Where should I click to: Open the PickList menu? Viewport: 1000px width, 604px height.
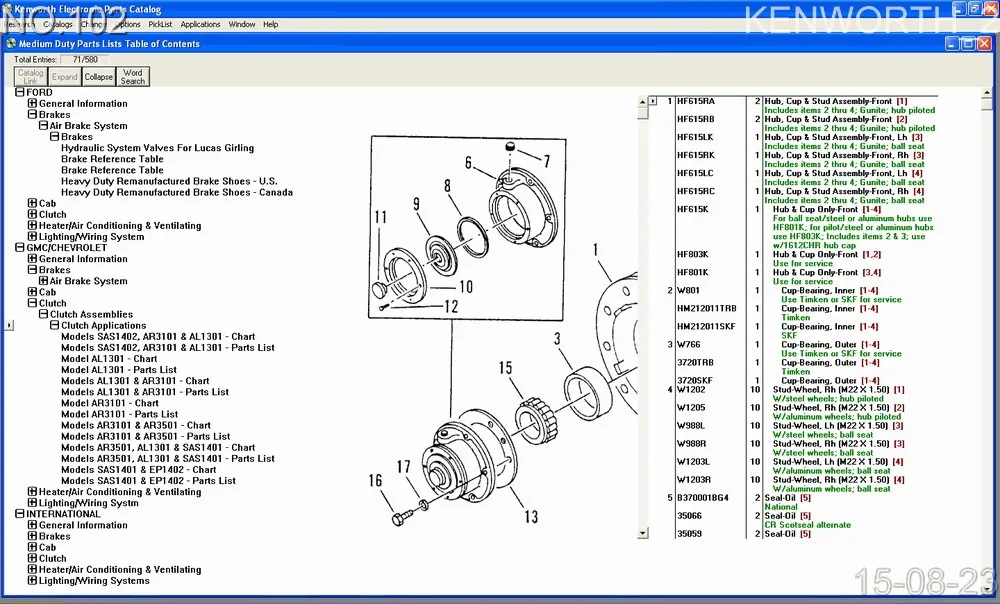160,24
